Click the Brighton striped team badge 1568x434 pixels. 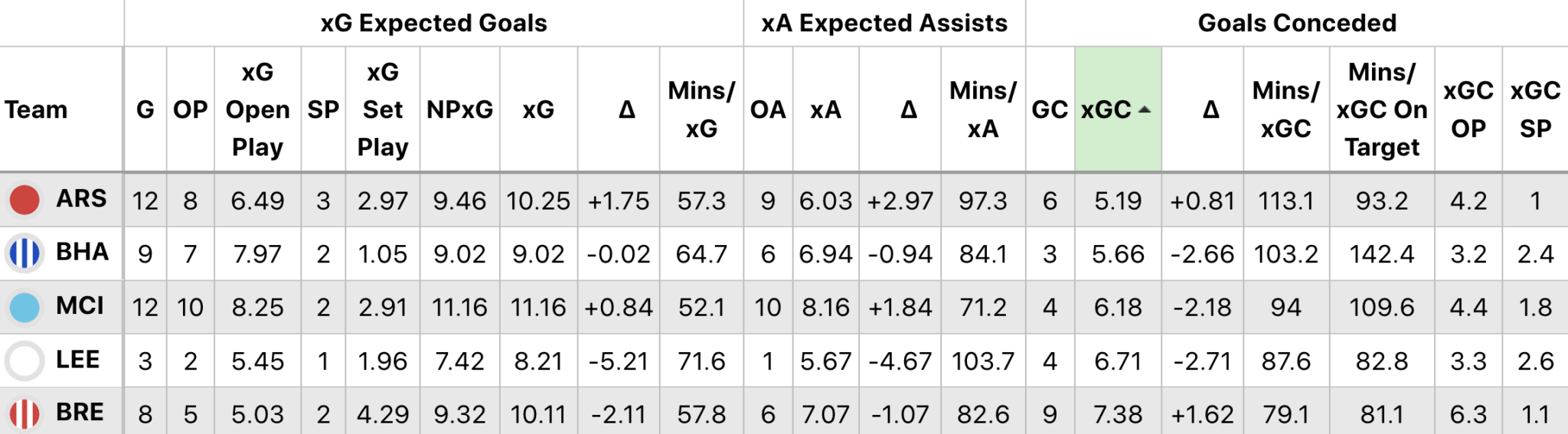[x=24, y=253]
